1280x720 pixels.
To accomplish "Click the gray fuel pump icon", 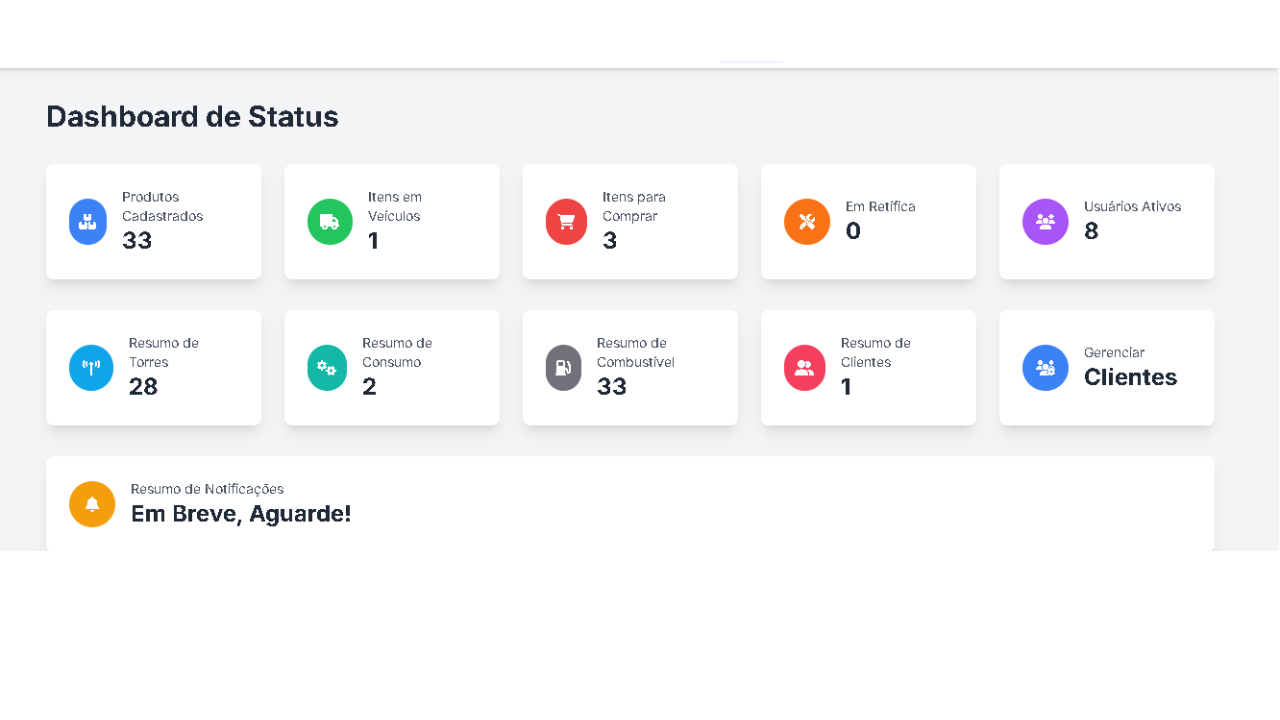I will (563, 368).
